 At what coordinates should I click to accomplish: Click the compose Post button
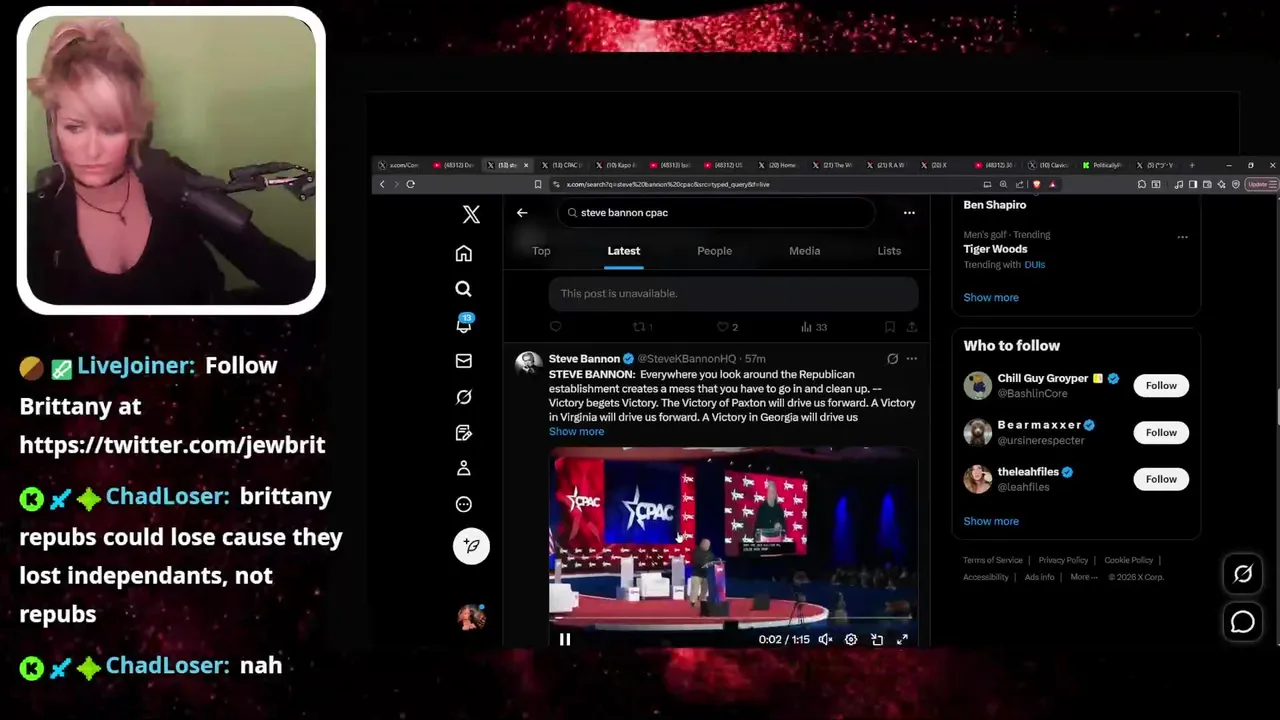coord(471,546)
